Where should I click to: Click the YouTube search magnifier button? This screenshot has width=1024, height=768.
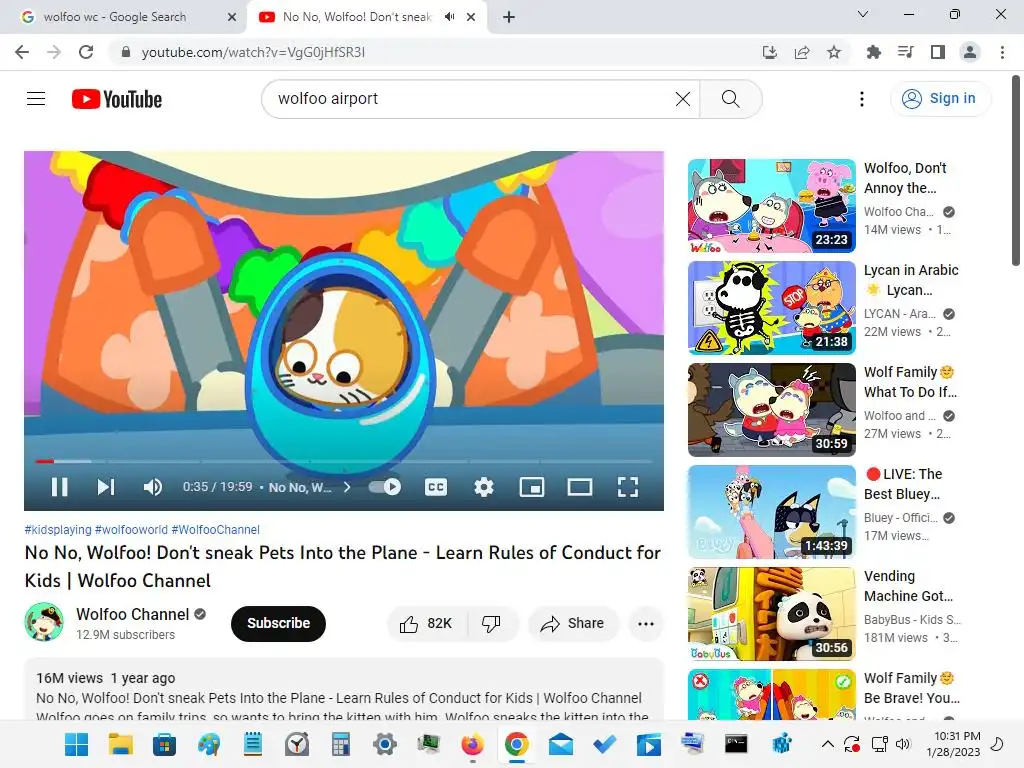(x=730, y=99)
